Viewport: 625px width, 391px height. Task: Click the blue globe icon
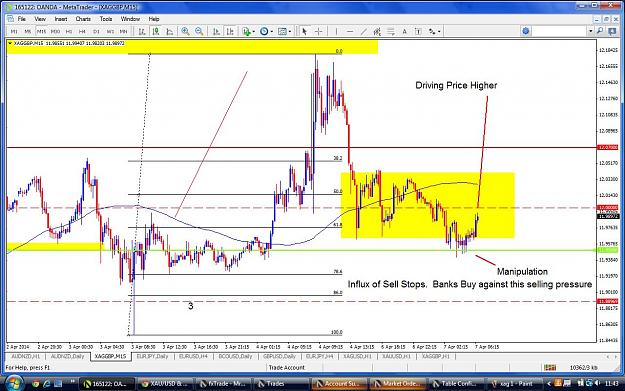[526, 31]
